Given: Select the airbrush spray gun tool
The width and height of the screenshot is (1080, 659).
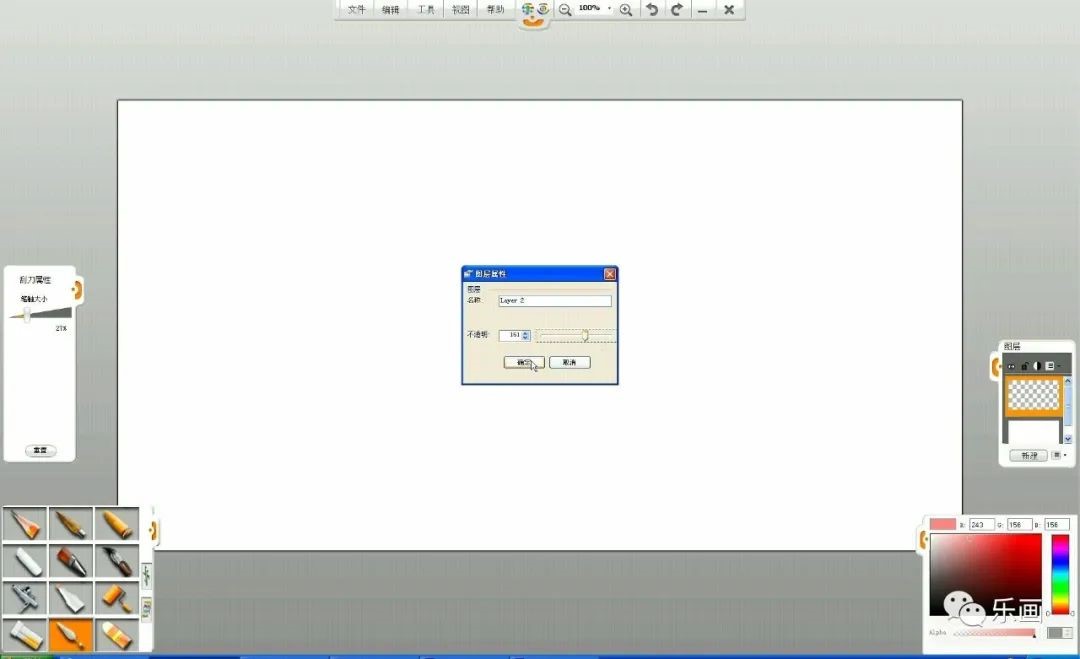Looking at the screenshot, I should pos(24,597).
